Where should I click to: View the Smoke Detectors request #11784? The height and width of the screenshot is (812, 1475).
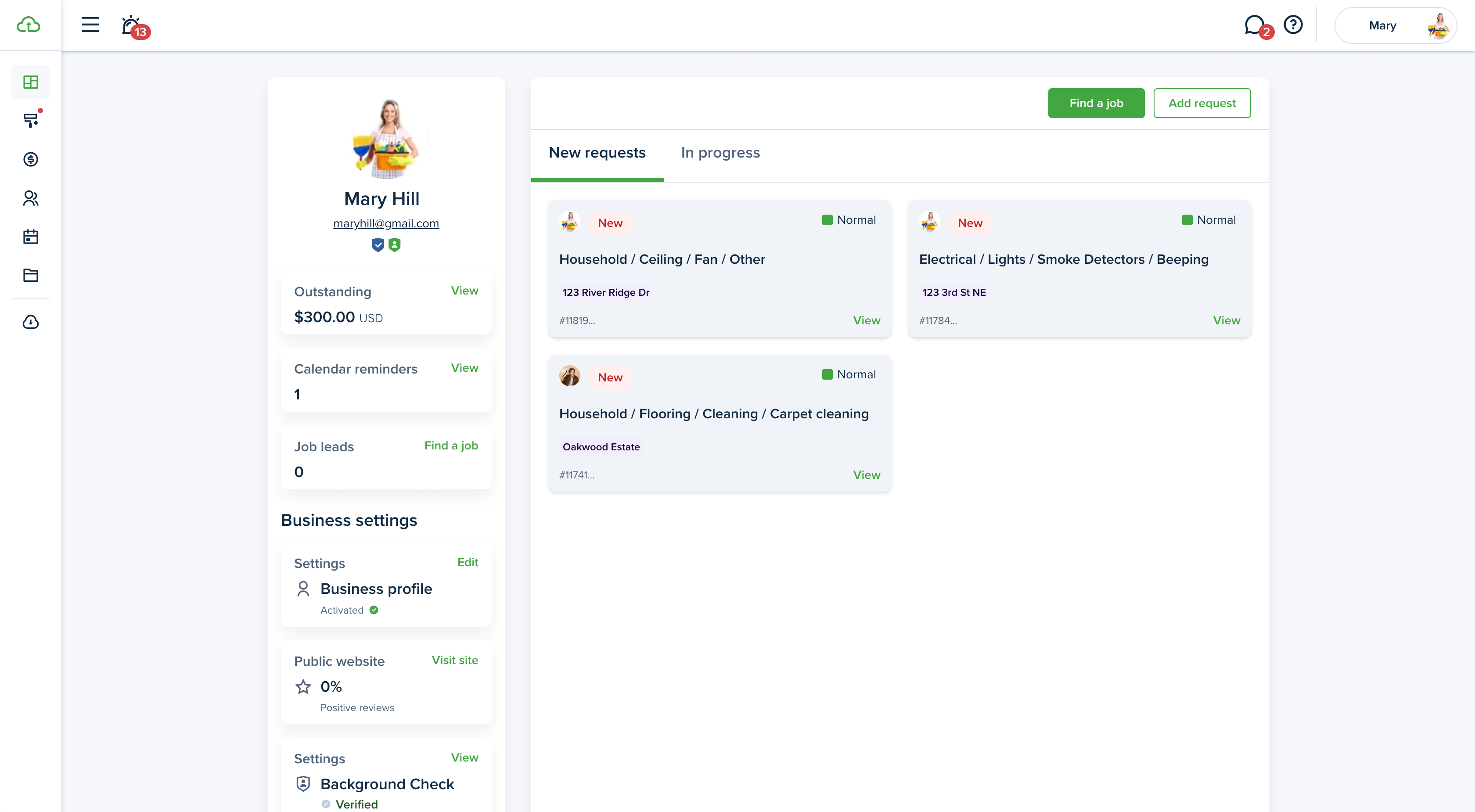coord(1227,321)
